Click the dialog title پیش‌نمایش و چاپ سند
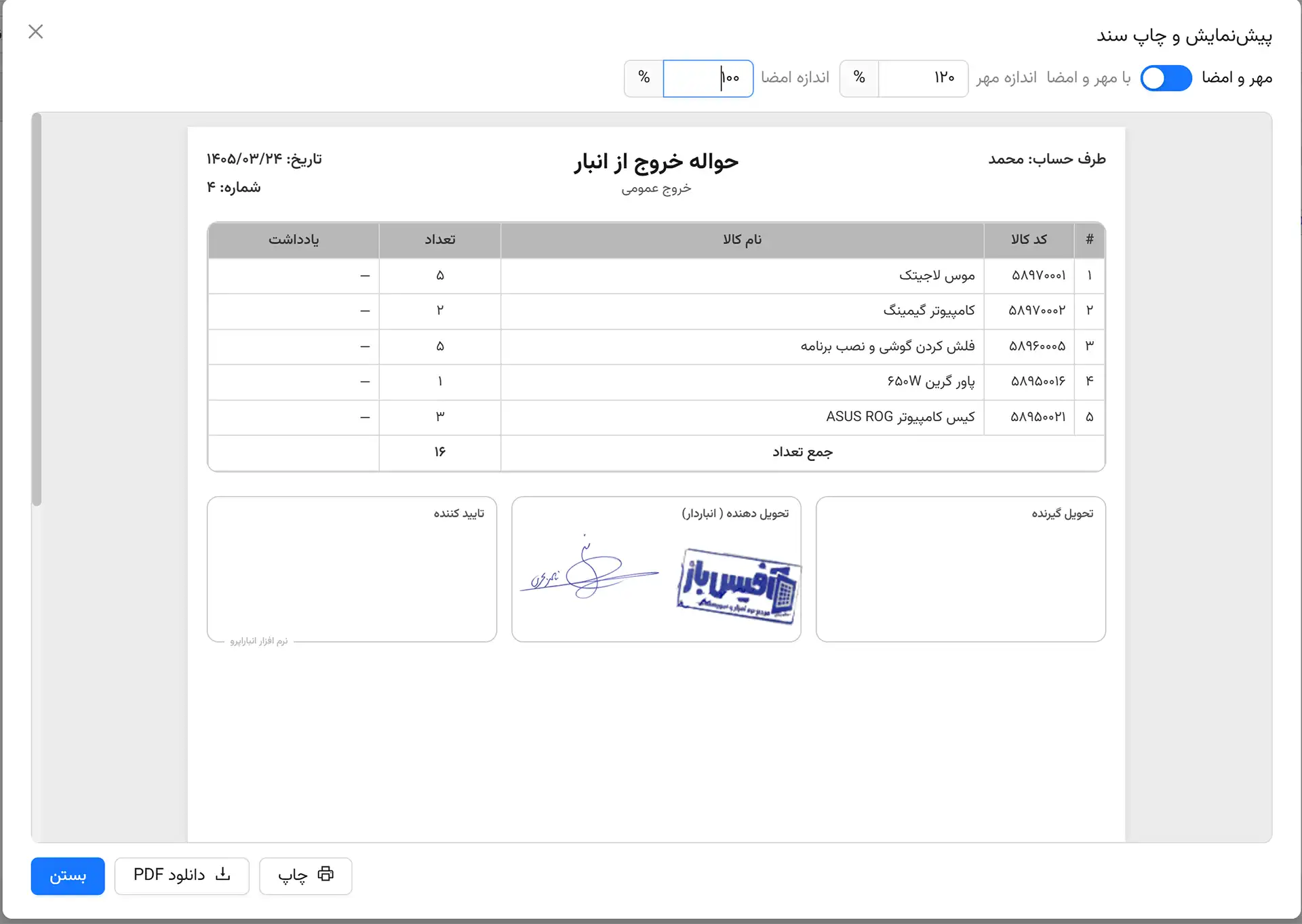The width and height of the screenshot is (1302, 924). click(x=1184, y=35)
